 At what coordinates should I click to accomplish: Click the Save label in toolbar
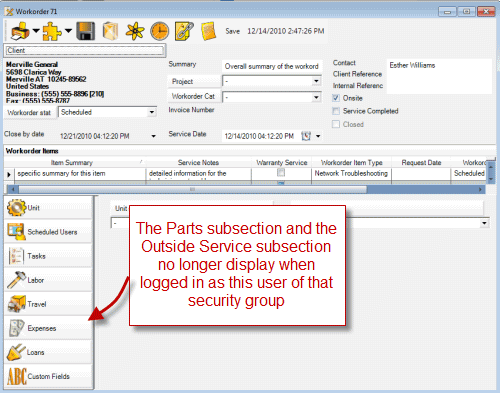pos(232,31)
